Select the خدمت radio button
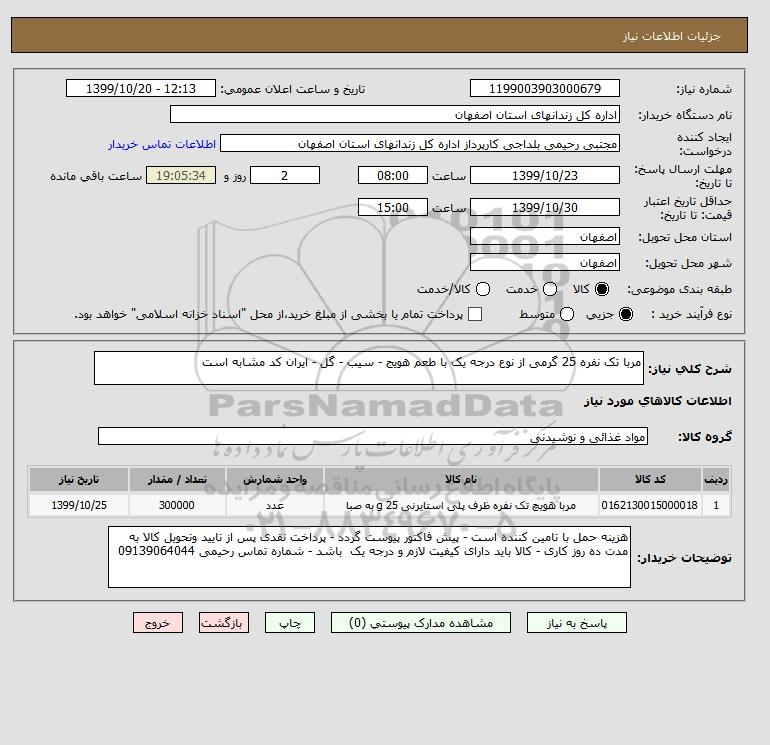Viewport: 770px width, 745px height. 550,289
